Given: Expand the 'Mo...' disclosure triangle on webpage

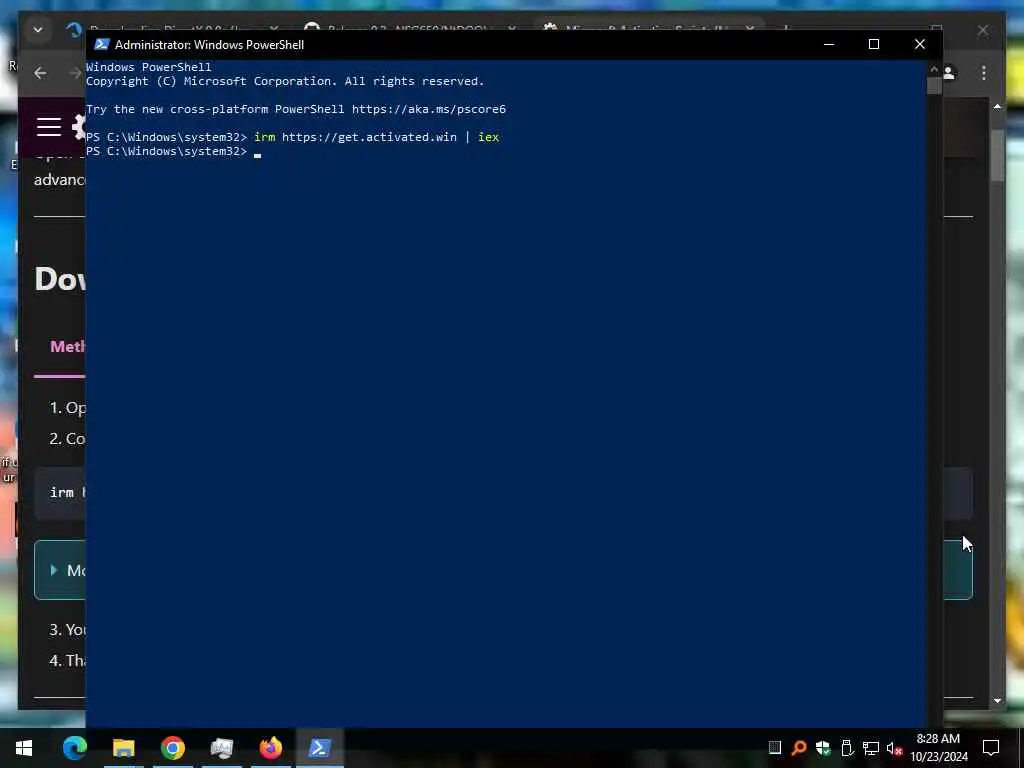Looking at the screenshot, I should 54,570.
